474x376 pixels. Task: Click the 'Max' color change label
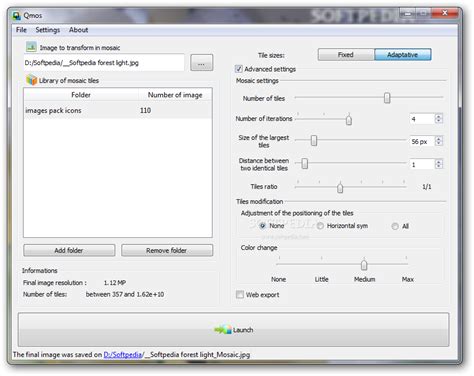(408, 279)
